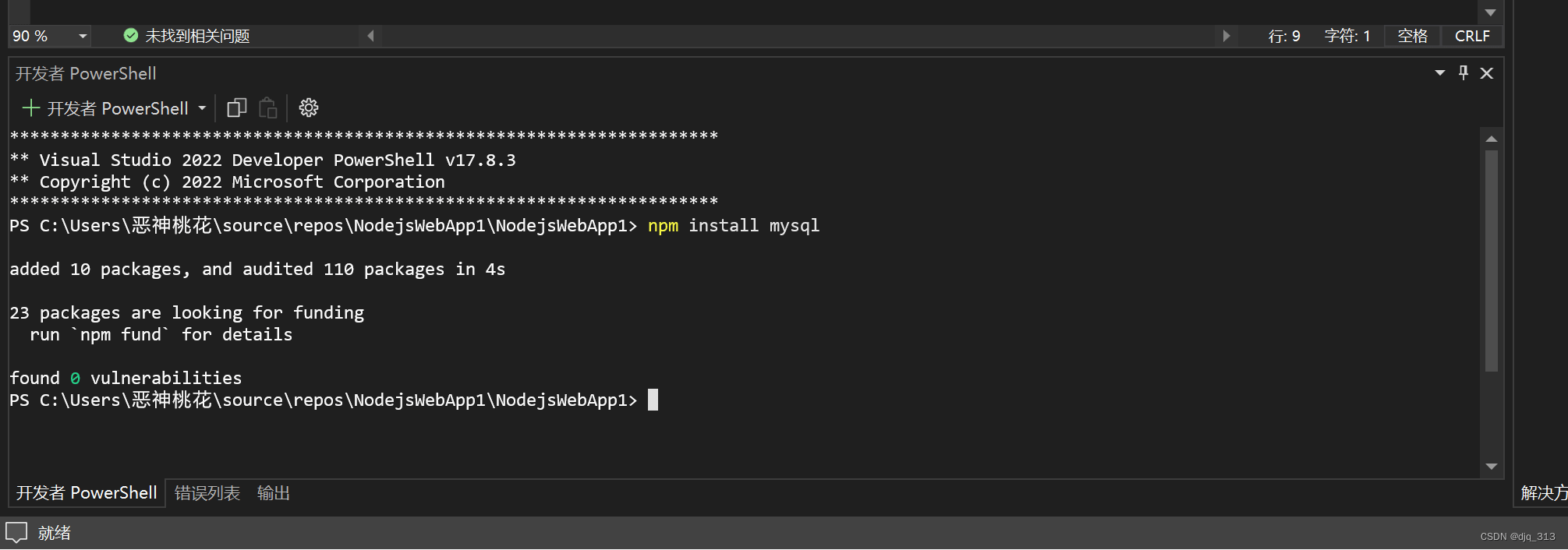1568x550 pixels.
Task: Click the horizontal scrollbar left arrow
Action: (371, 36)
